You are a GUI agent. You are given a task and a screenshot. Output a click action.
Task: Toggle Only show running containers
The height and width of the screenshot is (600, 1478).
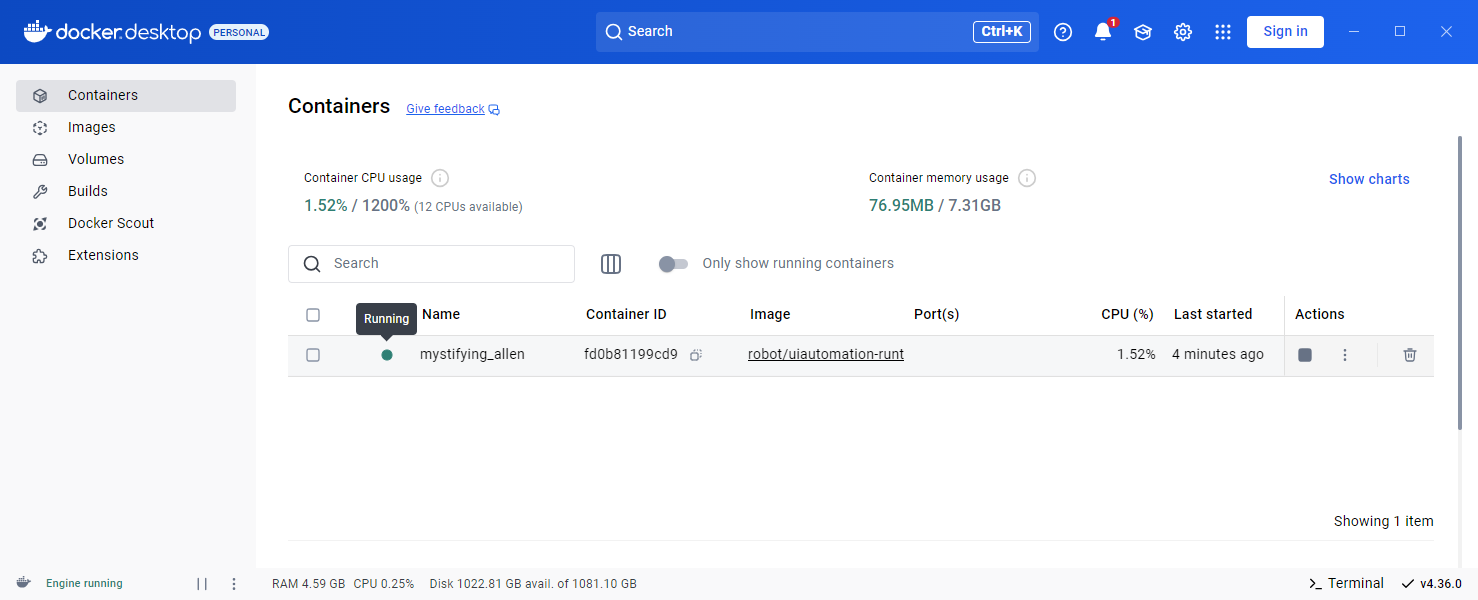[673, 264]
